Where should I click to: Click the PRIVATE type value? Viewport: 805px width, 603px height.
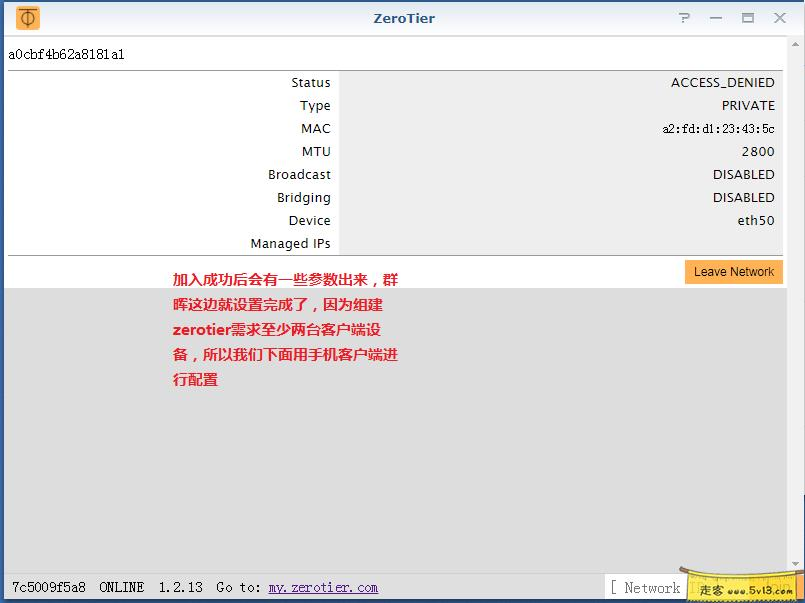[748, 106]
